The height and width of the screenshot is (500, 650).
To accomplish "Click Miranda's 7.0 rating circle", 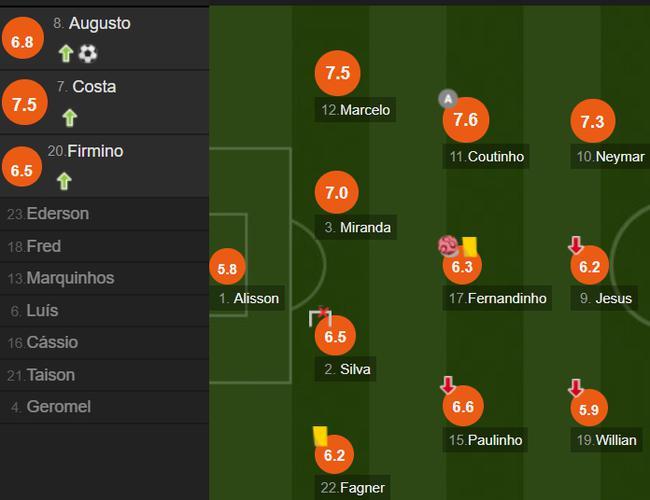I will pos(337,192).
